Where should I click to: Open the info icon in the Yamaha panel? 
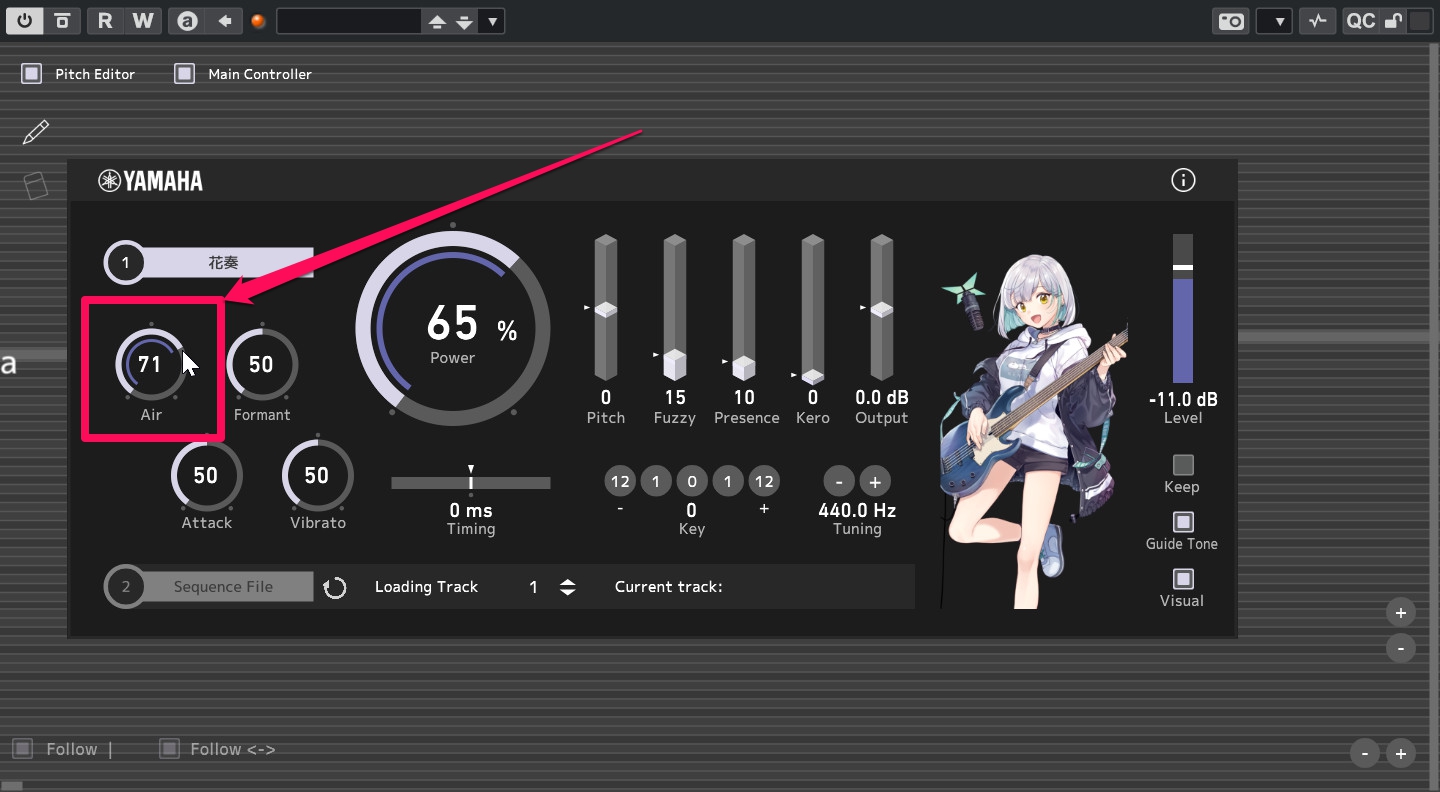coord(1183,180)
